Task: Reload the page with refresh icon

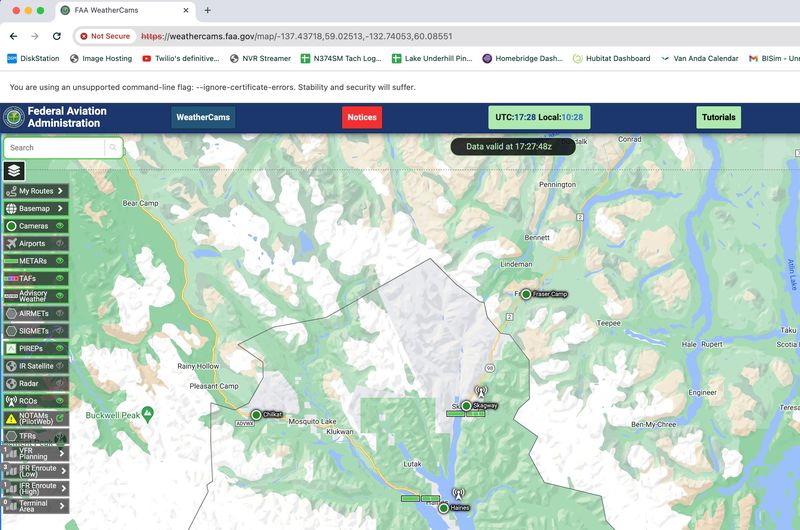Action: (x=57, y=36)
